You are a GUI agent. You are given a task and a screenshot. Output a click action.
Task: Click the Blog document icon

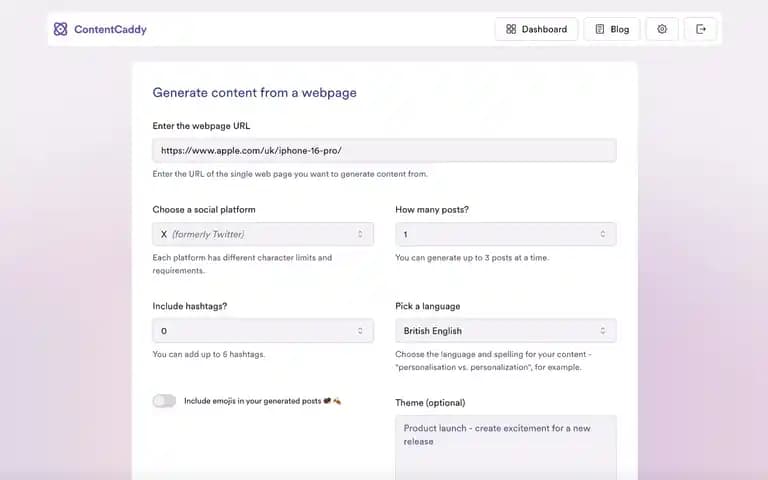tap(600, 29)
